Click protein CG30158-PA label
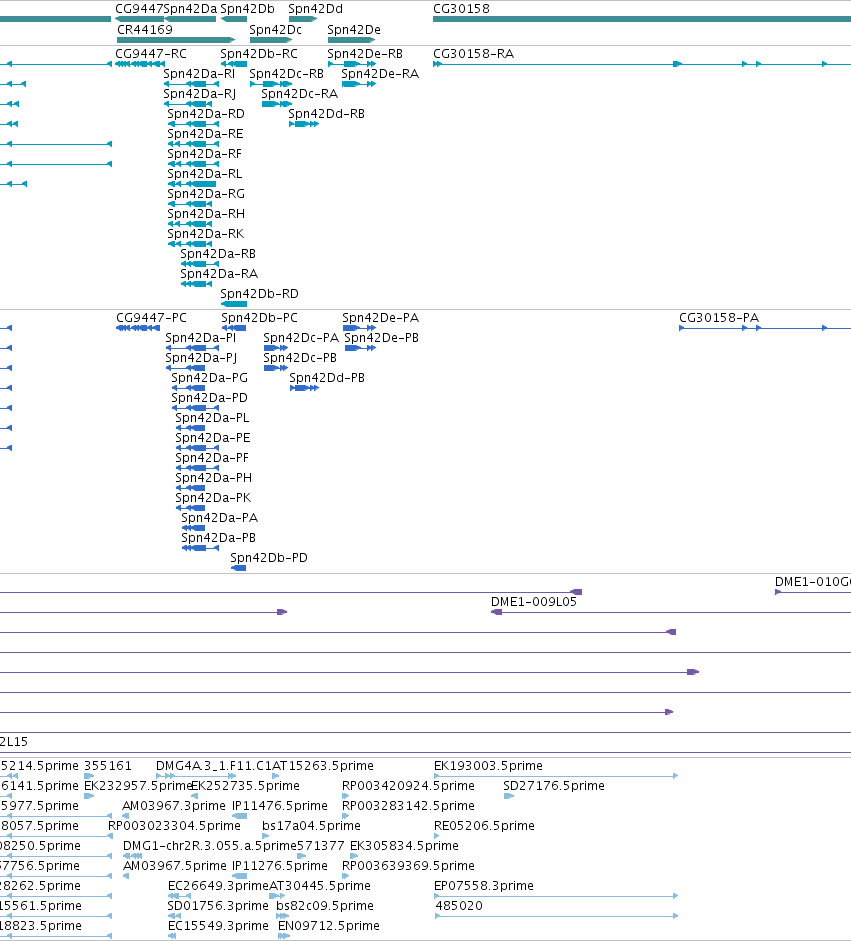The image size is (851, 941). (x=719, y=317)
